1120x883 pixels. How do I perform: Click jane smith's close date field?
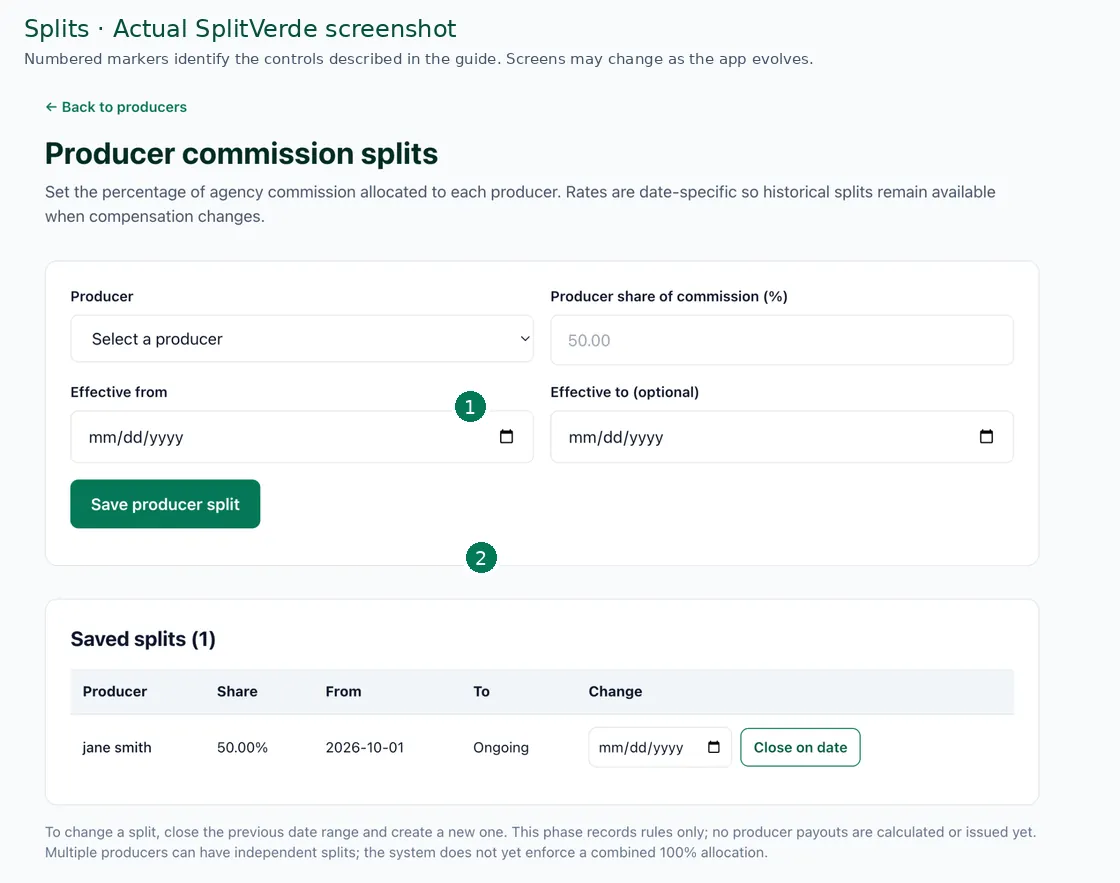(659, 747)
